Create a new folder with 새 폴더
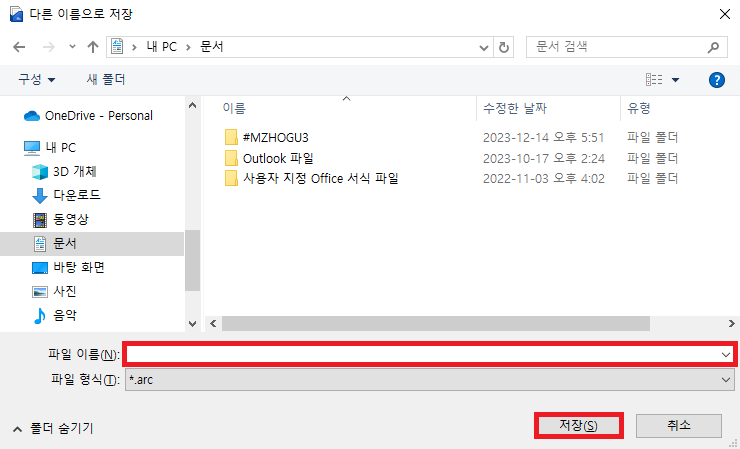 coord(106,79)
